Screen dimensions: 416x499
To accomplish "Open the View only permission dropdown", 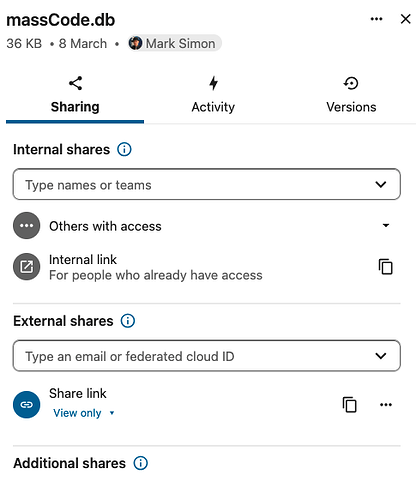I will (x=84, y=413).
